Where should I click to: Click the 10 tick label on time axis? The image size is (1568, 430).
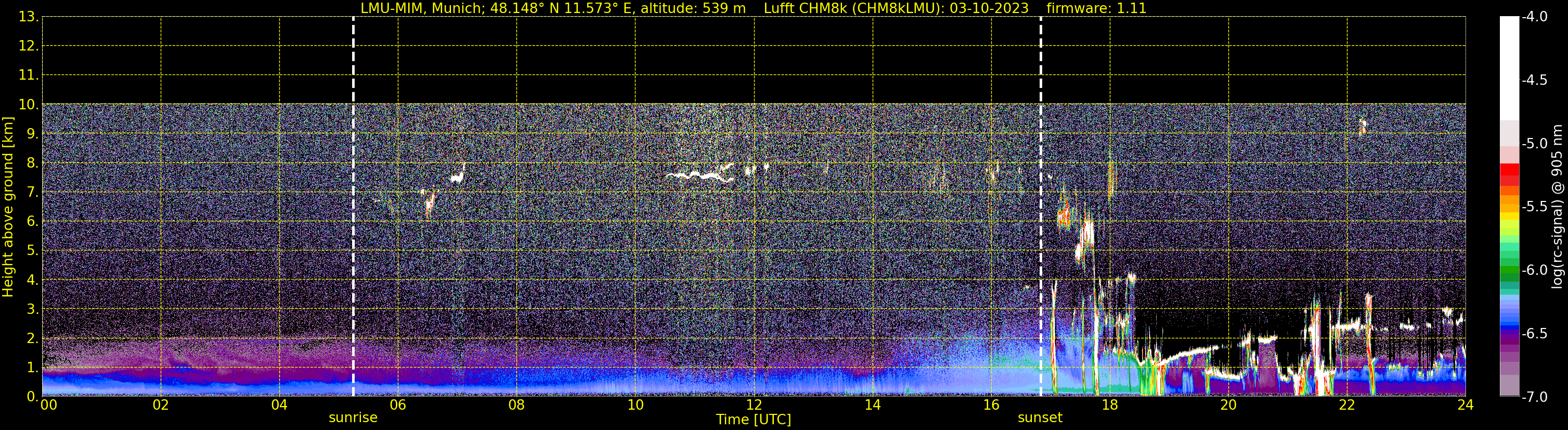(636, 405)
